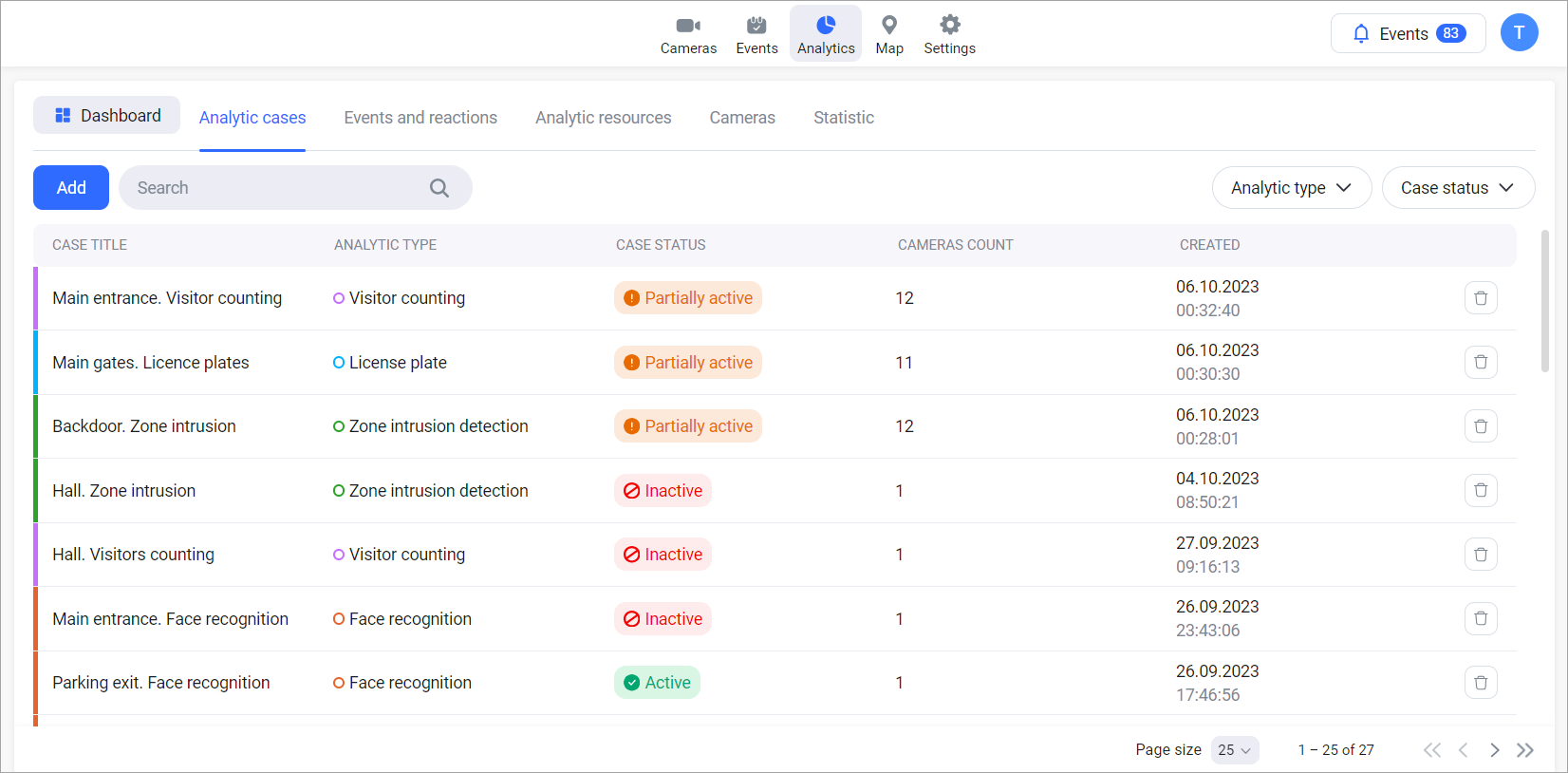Viewport: 1568px width, 773px height.
Task: Click the Add button
Action: point(71,188)
